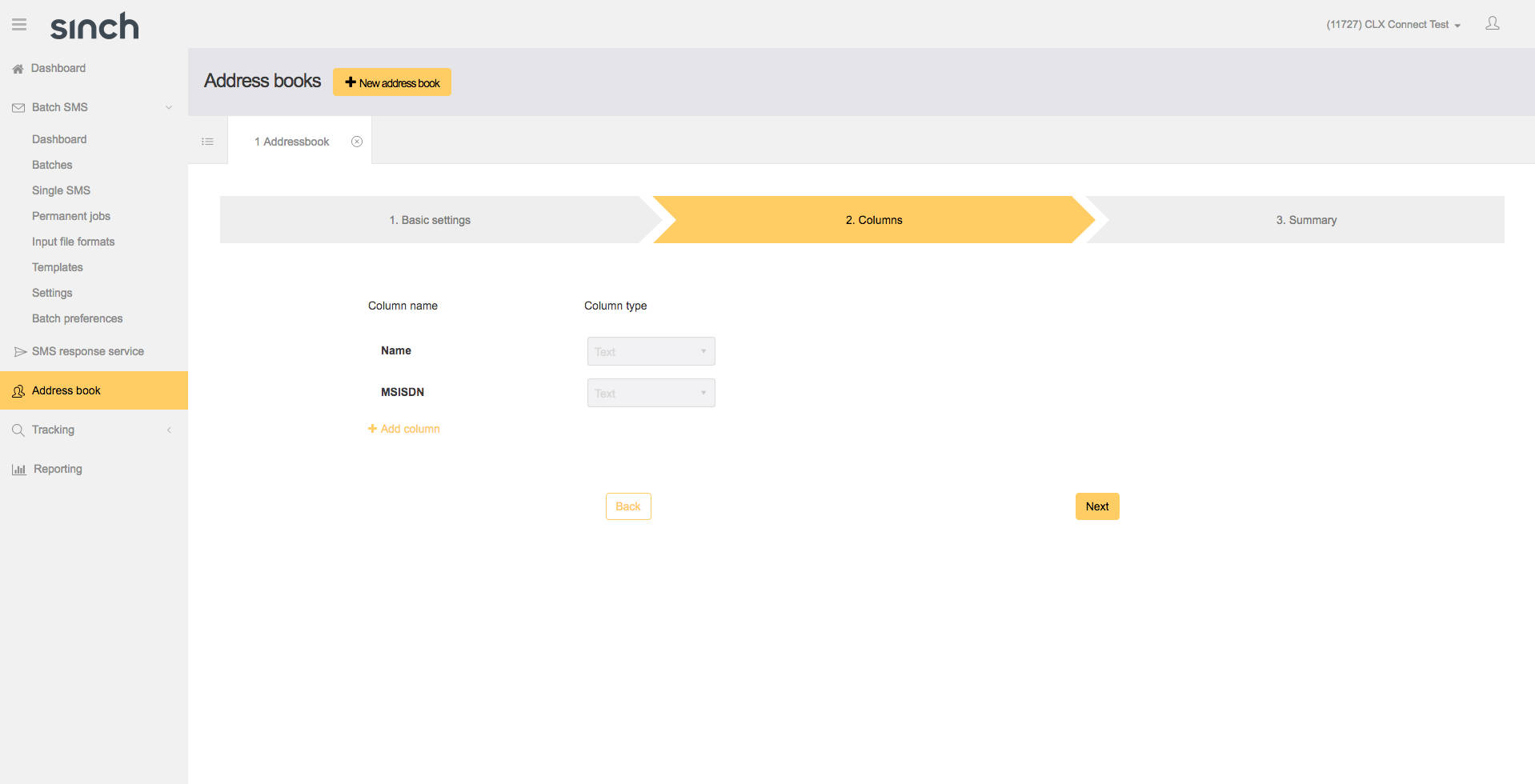Click the New address book button
This screenshot has width=1535, height=784.
pos(391,82)
